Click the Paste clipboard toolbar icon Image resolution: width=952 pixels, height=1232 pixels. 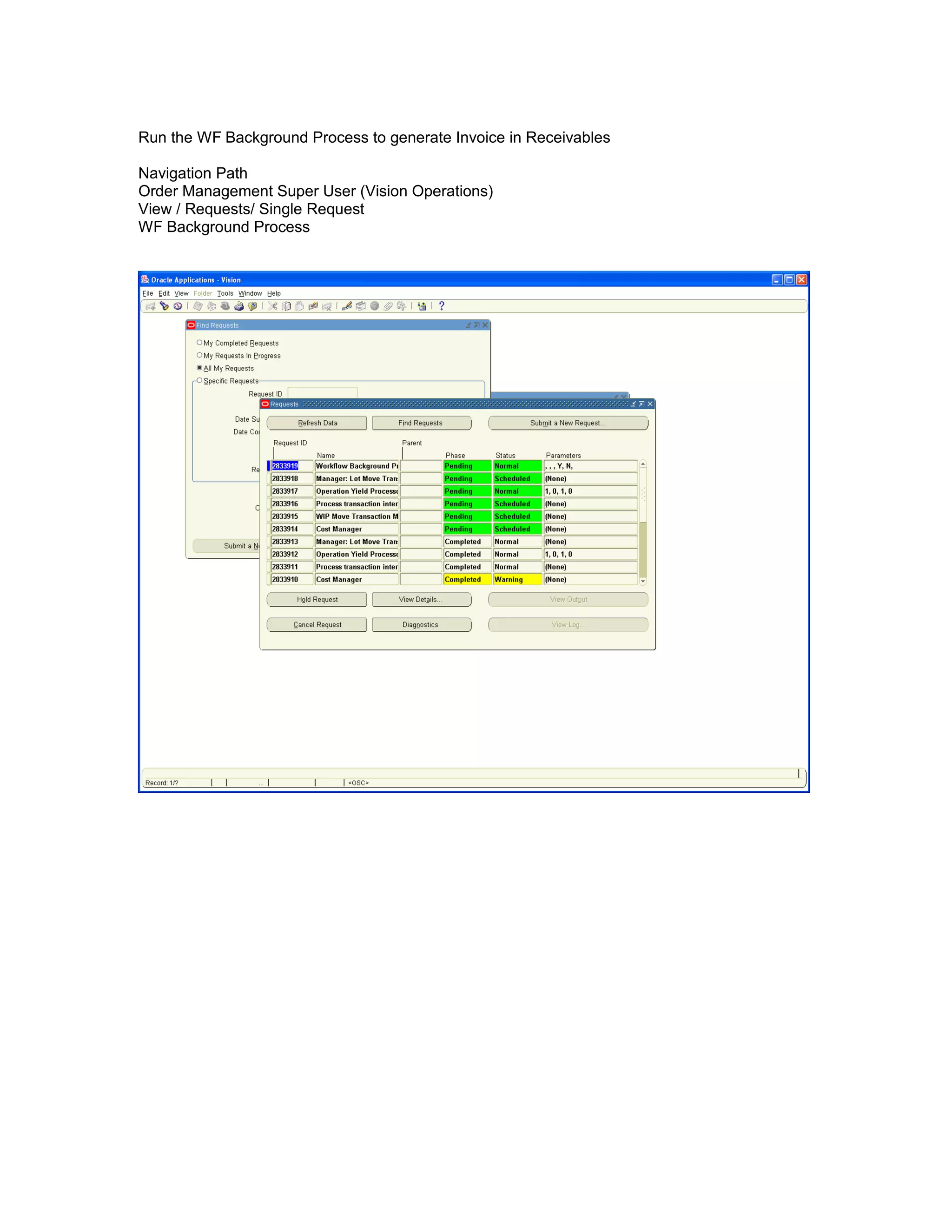299,306
